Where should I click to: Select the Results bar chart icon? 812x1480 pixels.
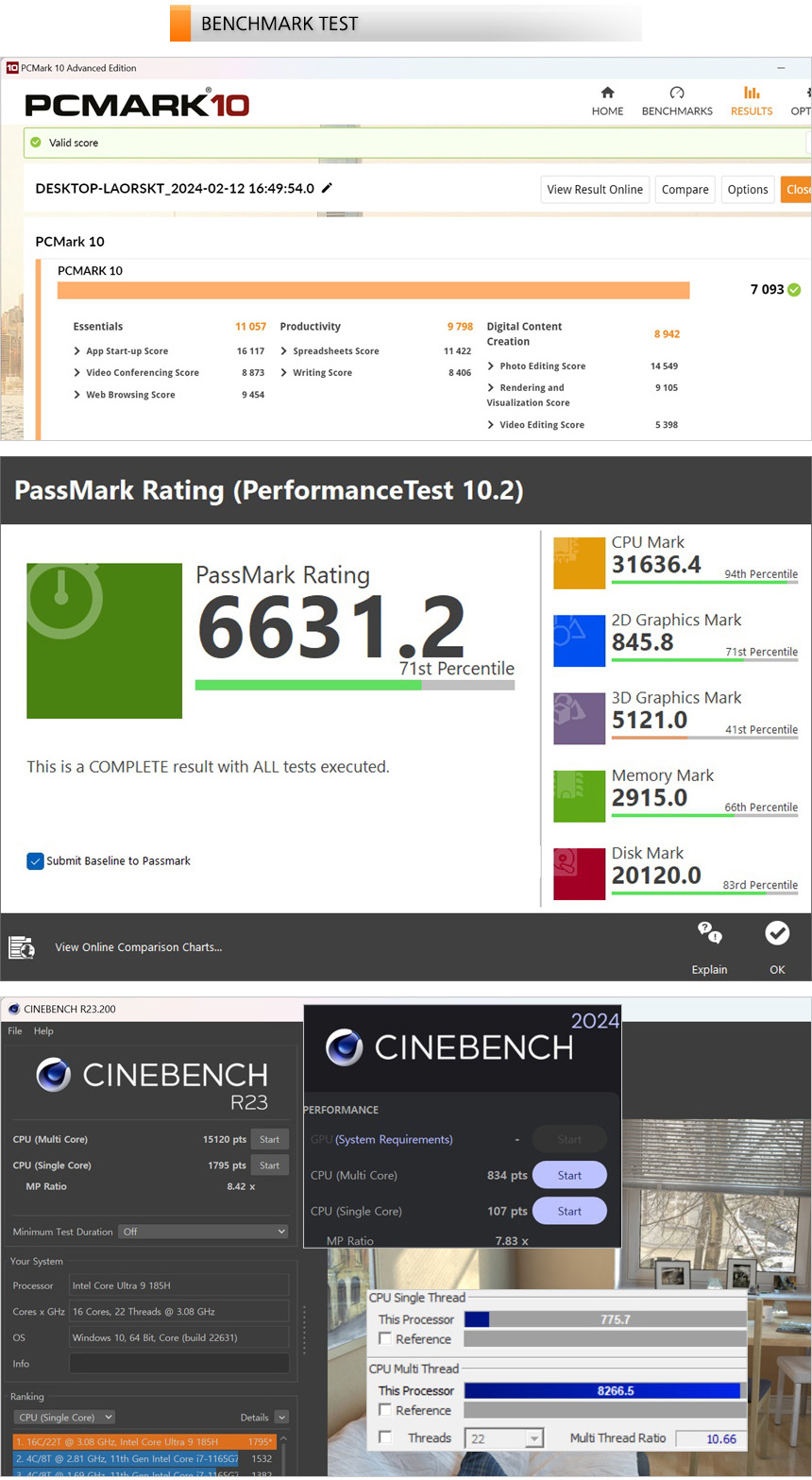click(x=752, y=93)
